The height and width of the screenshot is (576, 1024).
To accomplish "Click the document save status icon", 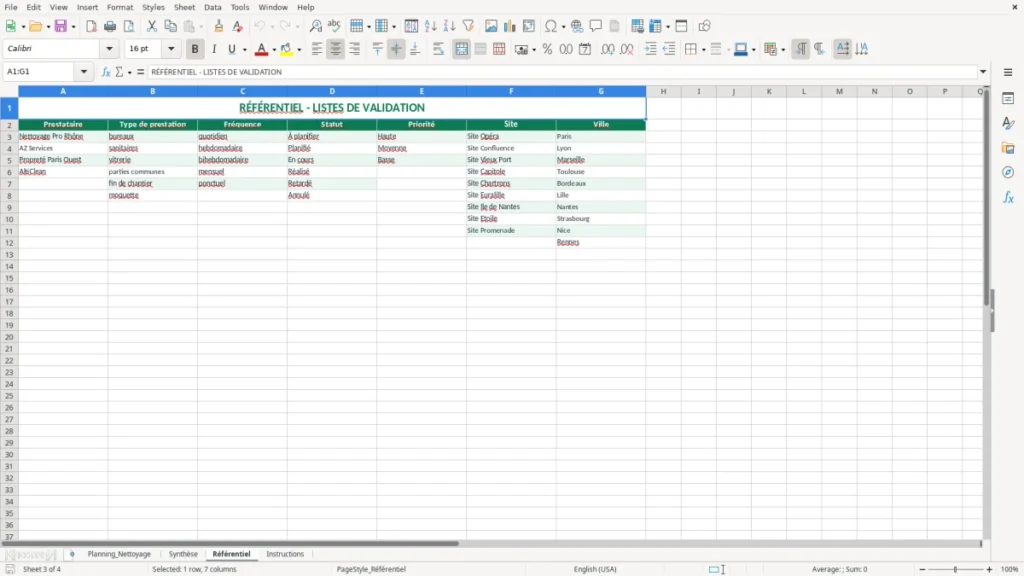I will (10, 569).
